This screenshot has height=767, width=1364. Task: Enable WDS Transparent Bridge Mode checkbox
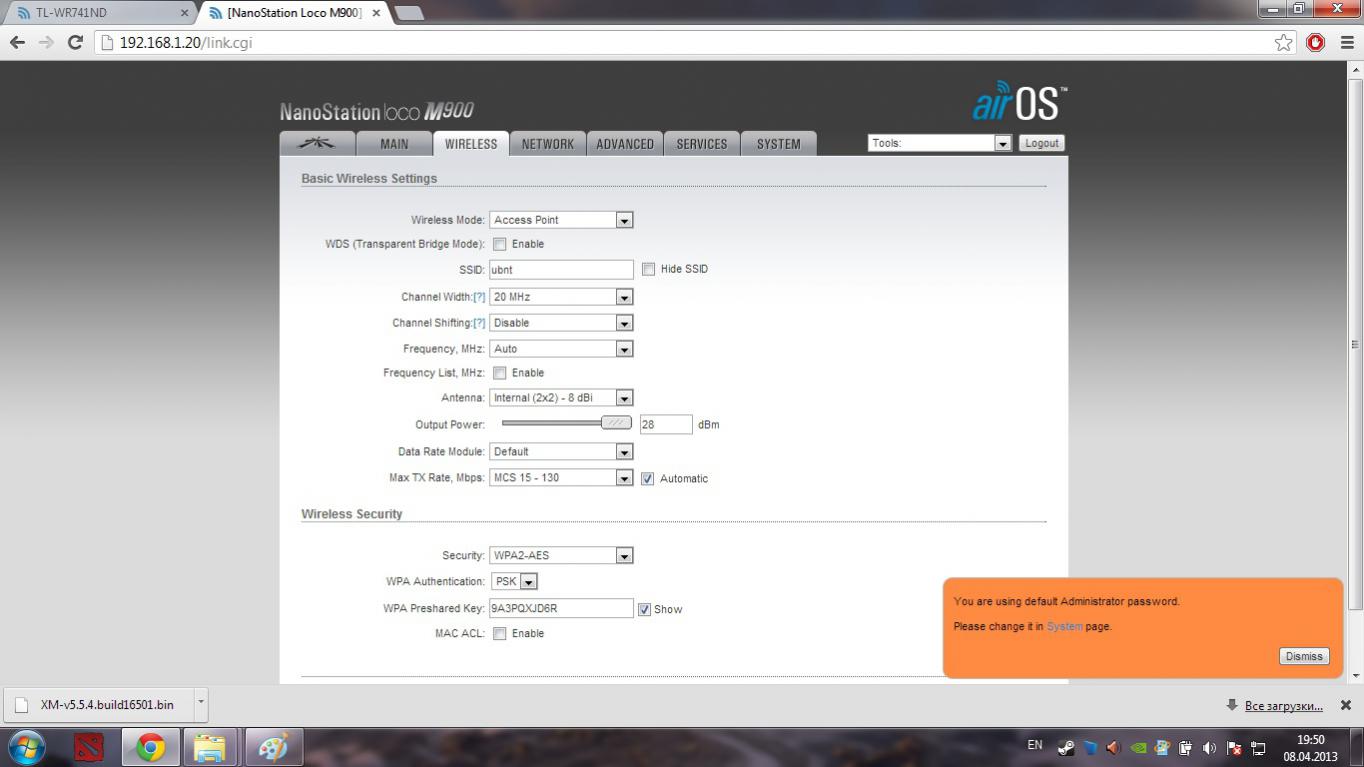coord(499,244)
